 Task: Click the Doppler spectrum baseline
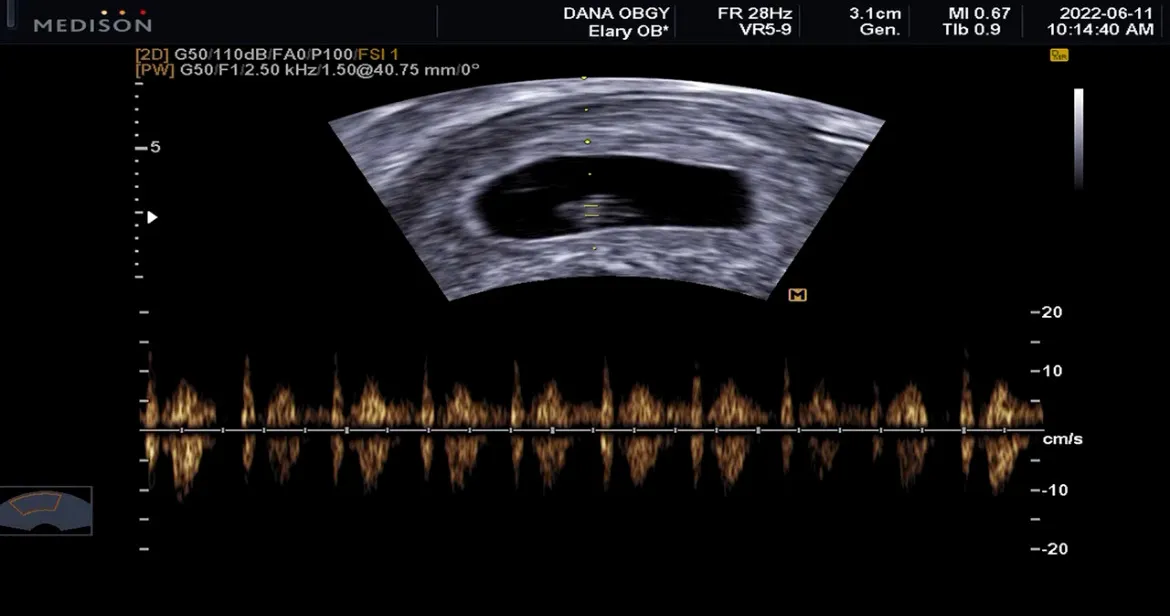591,430
